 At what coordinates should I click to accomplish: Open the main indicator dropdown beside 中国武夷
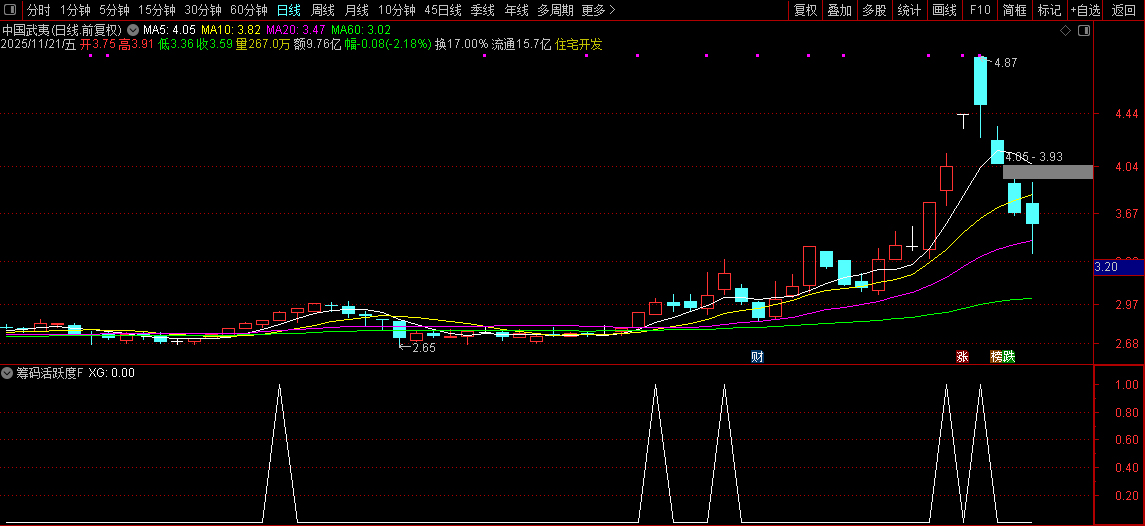pyautogui.click(x=132, y=30)
